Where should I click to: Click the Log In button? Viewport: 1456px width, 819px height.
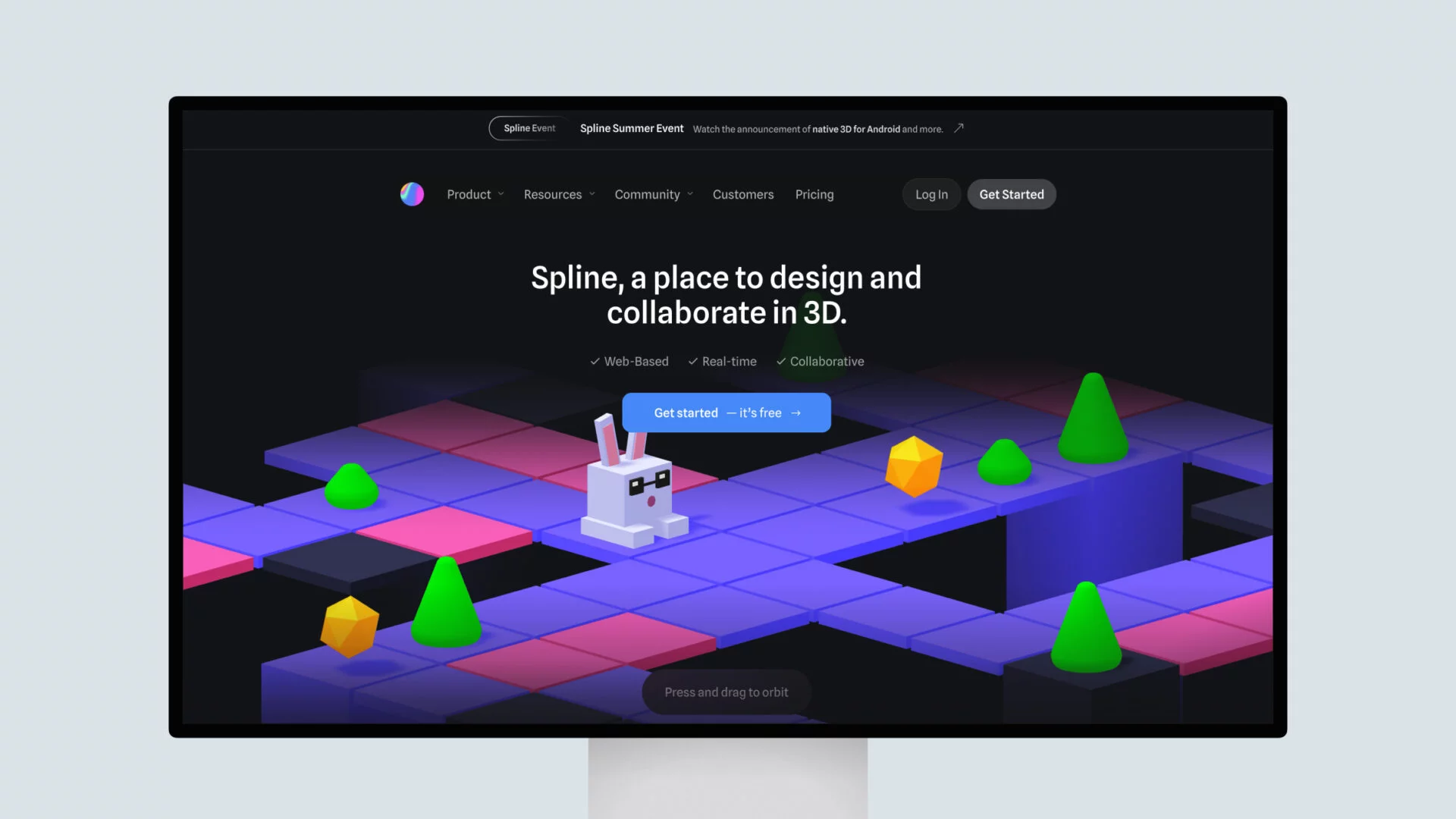pos(931,195)
